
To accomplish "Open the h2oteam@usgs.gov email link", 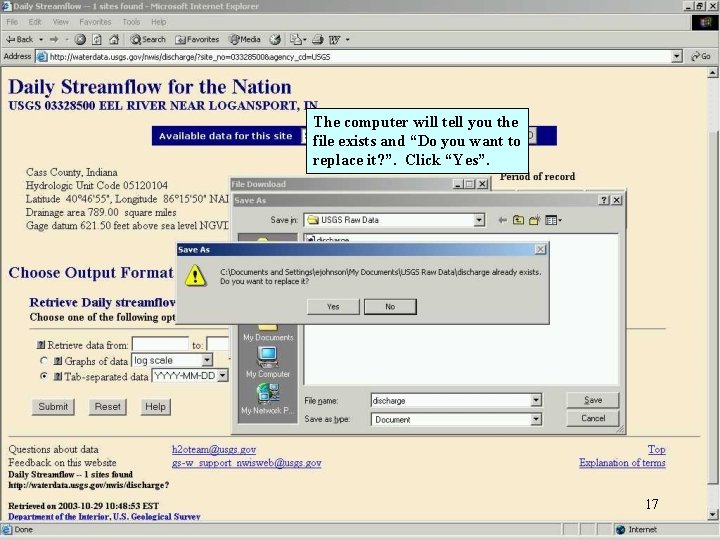I will tap(214, 450).
